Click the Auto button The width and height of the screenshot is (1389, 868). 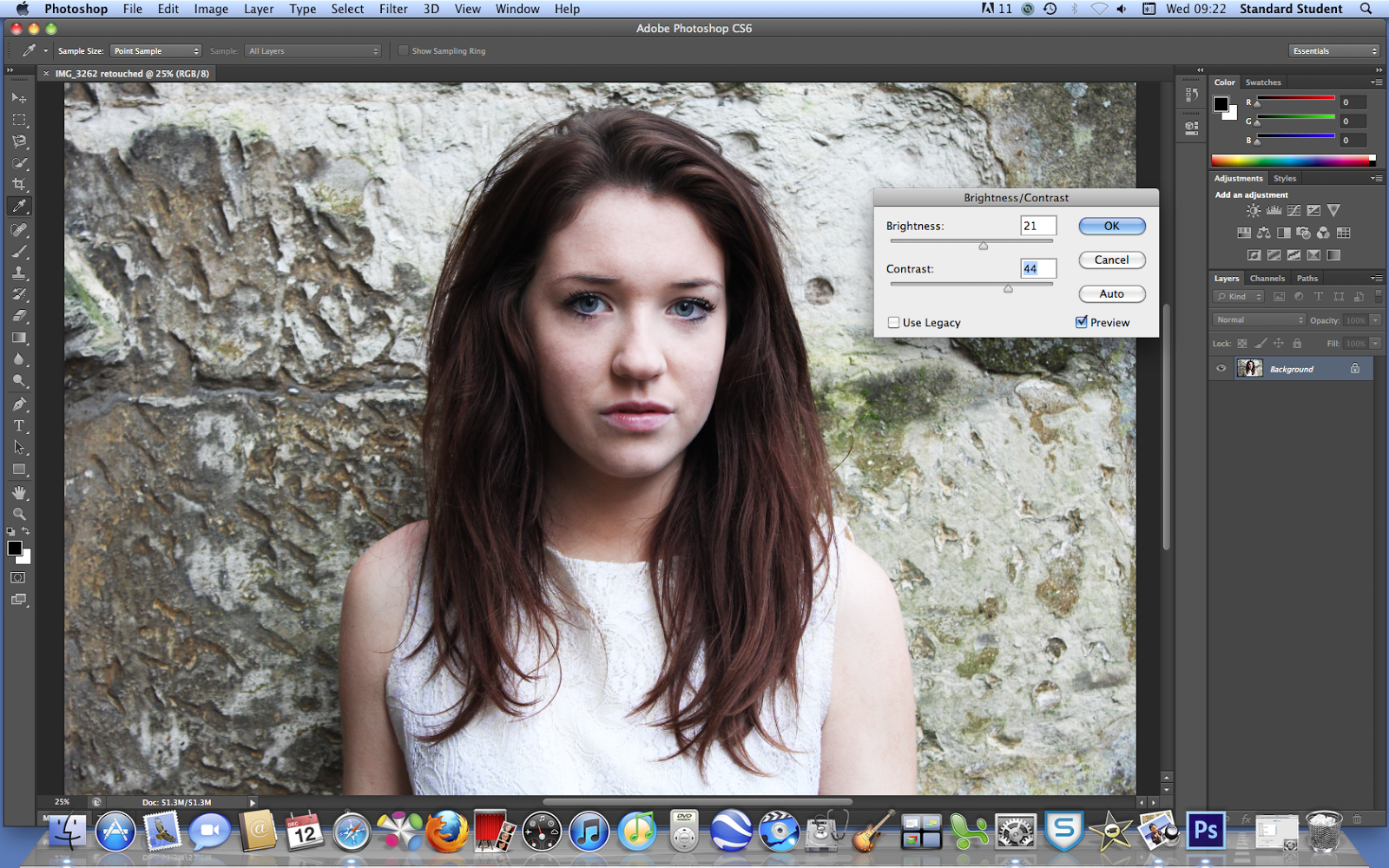coord(1112,294)
